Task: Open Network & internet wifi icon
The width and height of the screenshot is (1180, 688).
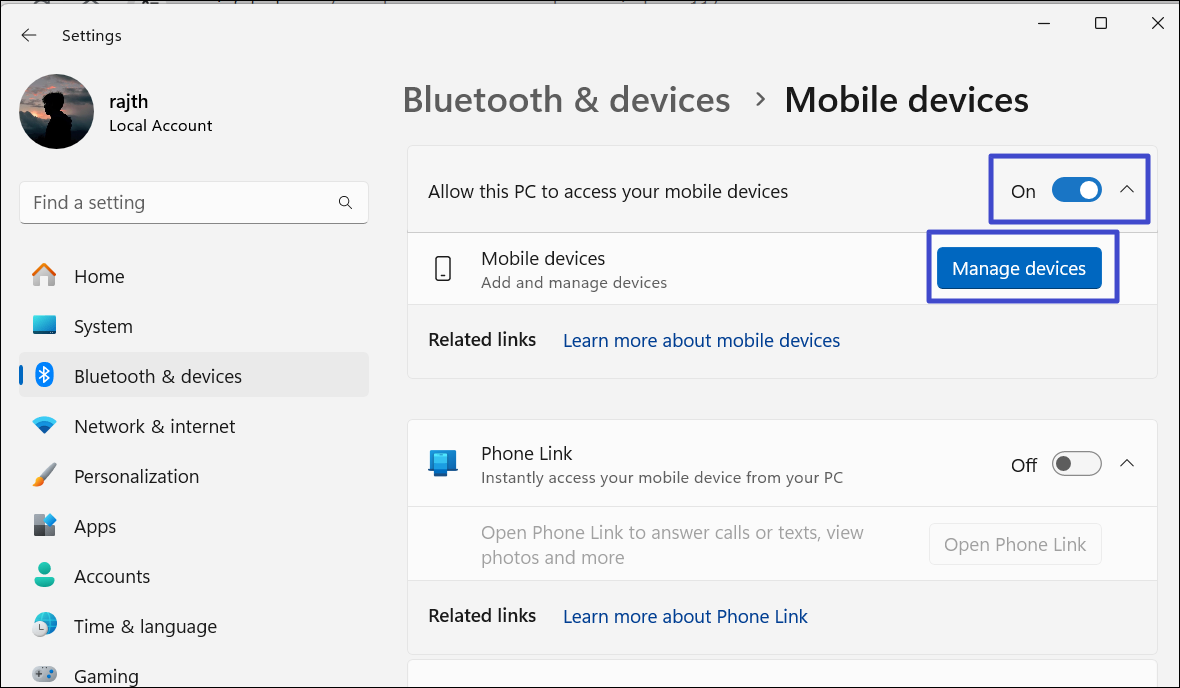Action: (x=44, y=426)
